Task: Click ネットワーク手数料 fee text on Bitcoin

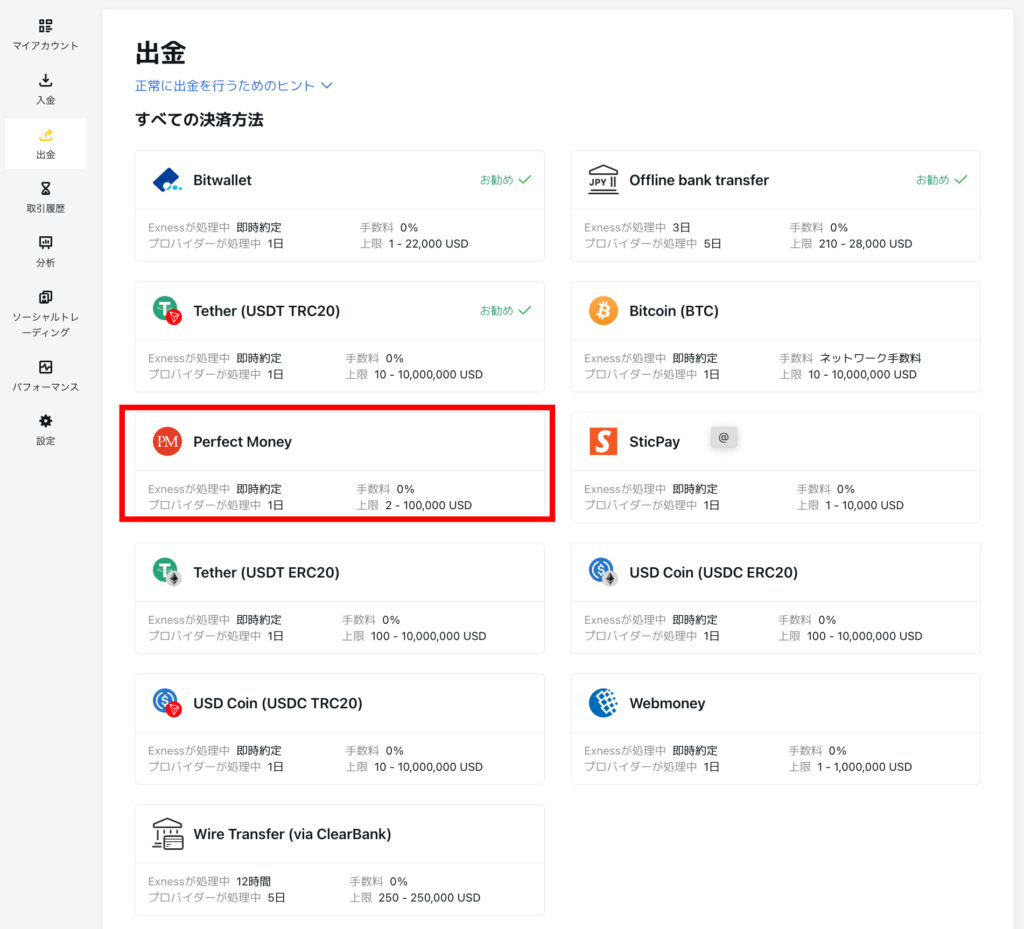Action: (x=870, y=358)
